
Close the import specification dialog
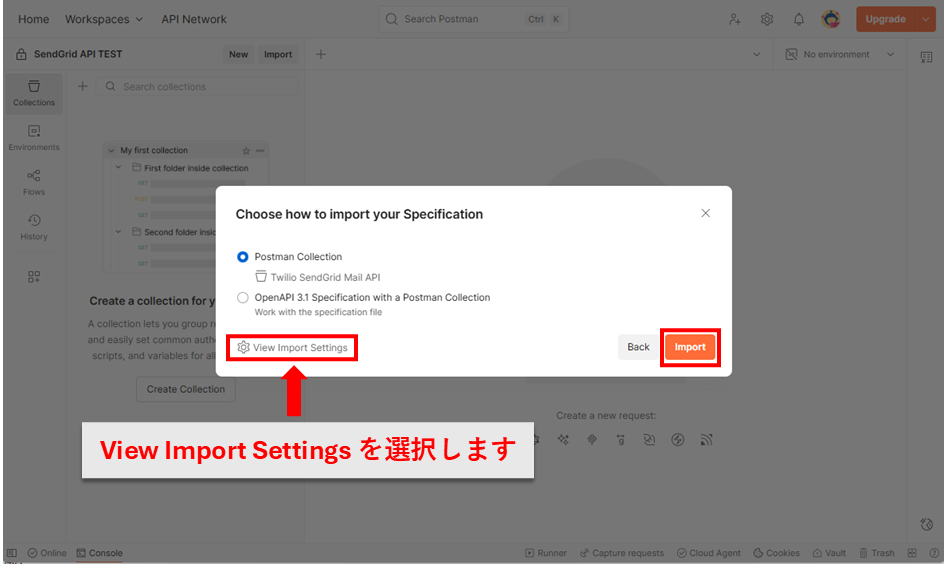click(x=705, y=213)
